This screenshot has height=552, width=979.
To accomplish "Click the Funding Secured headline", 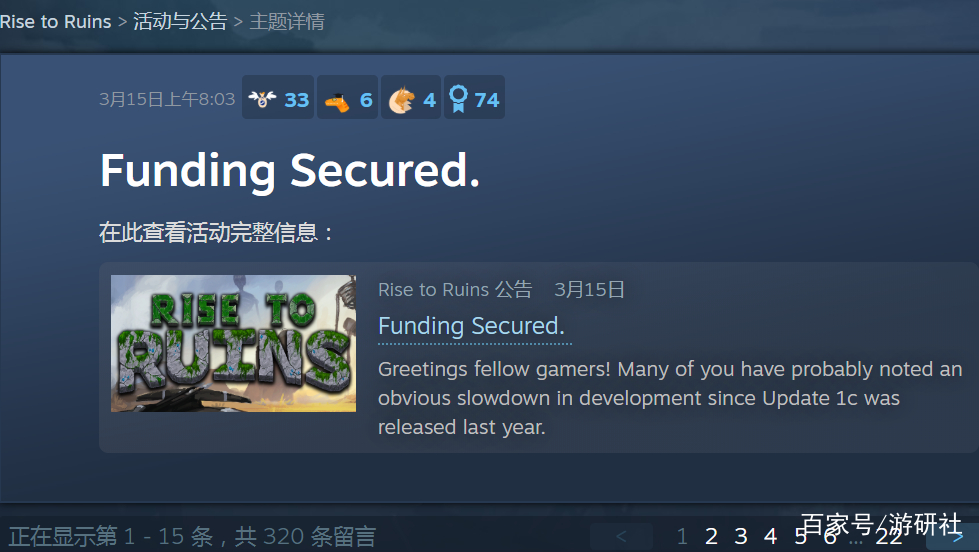I will 290,170.
